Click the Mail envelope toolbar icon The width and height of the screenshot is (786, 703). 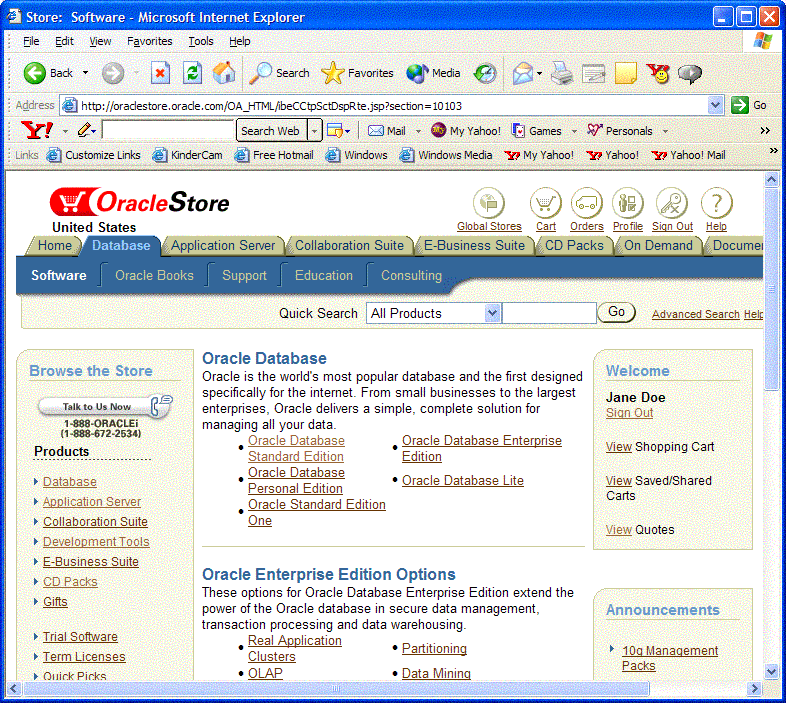(x=522, y=73)
